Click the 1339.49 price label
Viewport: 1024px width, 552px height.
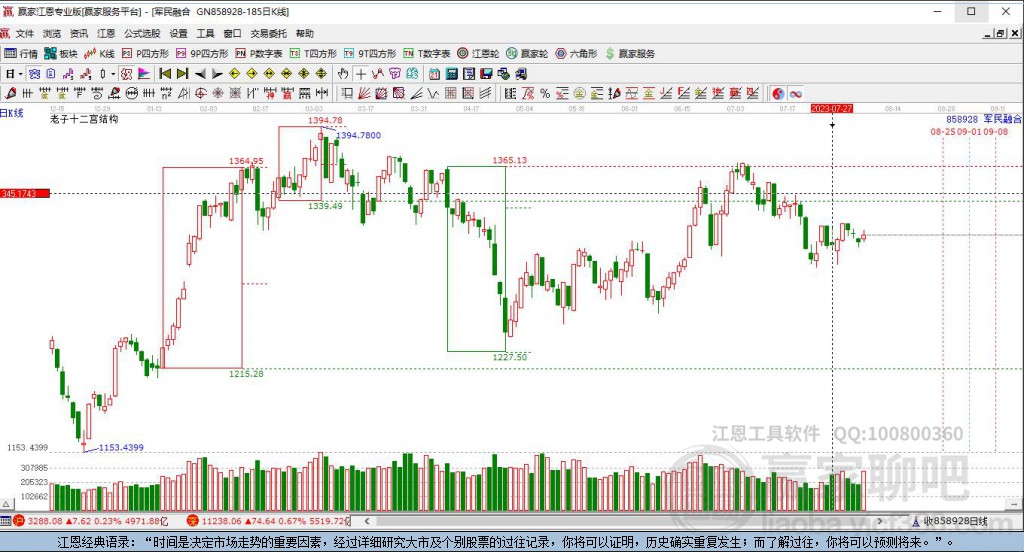325,206
